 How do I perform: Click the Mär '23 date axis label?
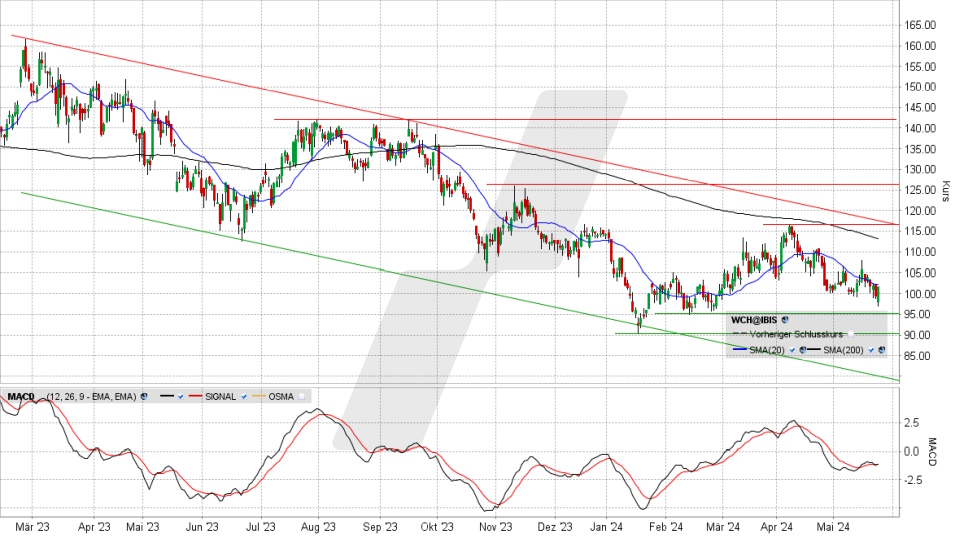[x=32, y=527]
